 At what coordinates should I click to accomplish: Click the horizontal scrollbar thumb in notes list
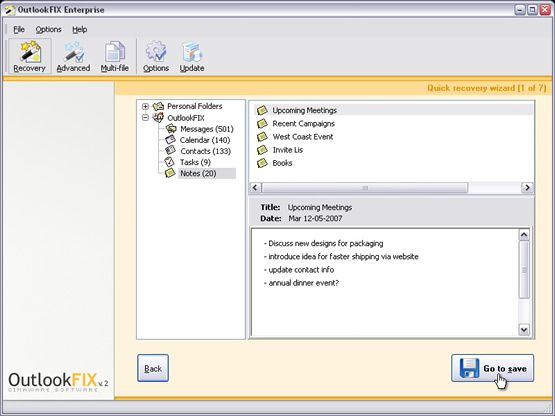(x=365, y=188)
